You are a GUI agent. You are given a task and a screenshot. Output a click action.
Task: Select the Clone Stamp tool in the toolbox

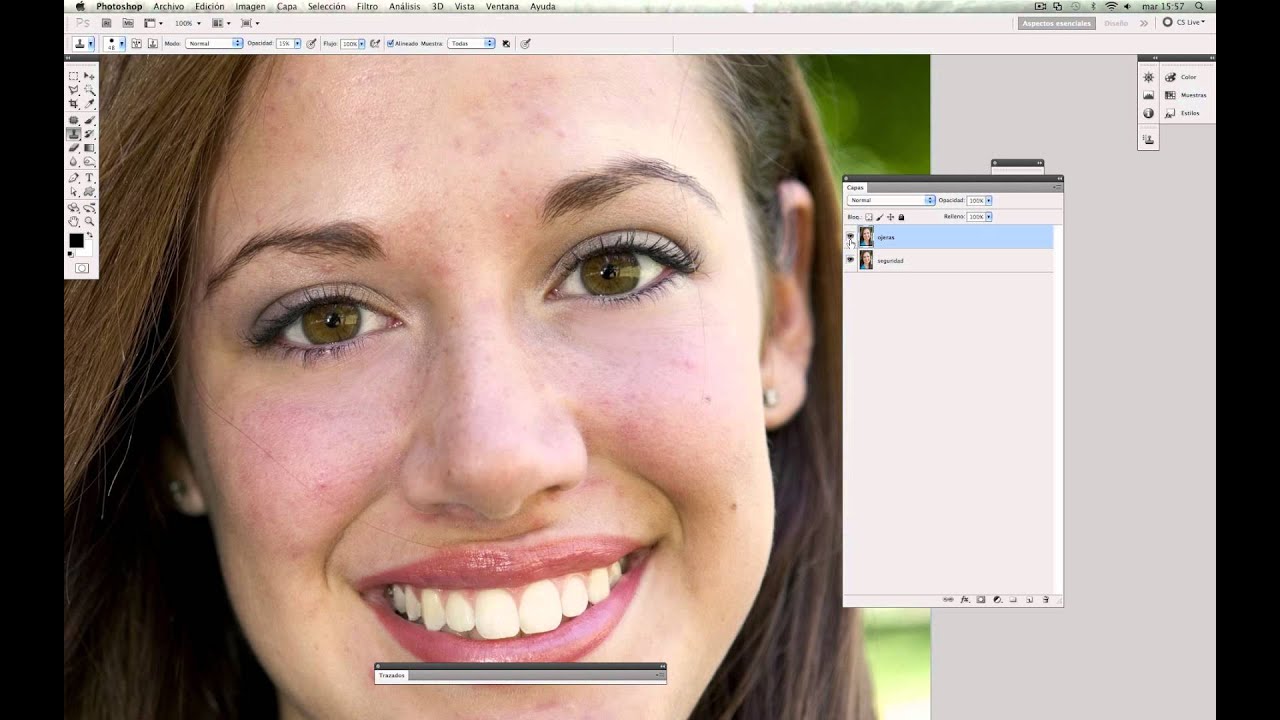pos(74,133)
